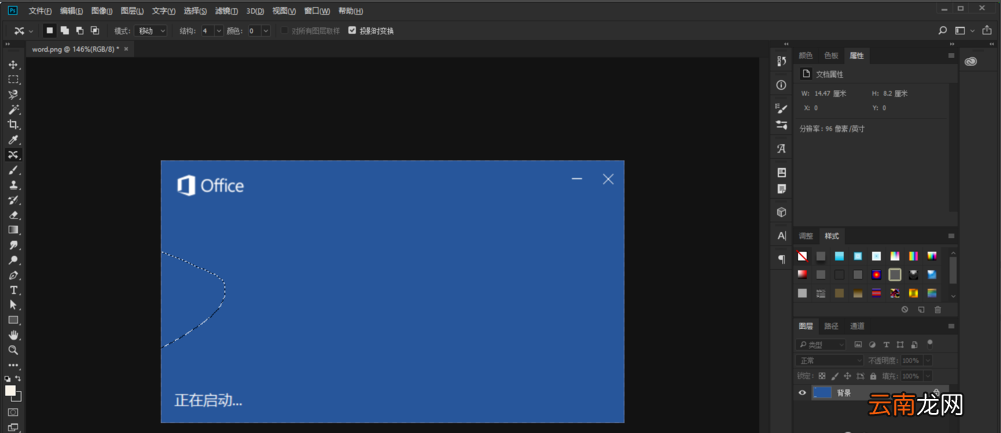Select the Brush tool in left toolbar
Screen dimensions: 1001x433
pos(13,170)
